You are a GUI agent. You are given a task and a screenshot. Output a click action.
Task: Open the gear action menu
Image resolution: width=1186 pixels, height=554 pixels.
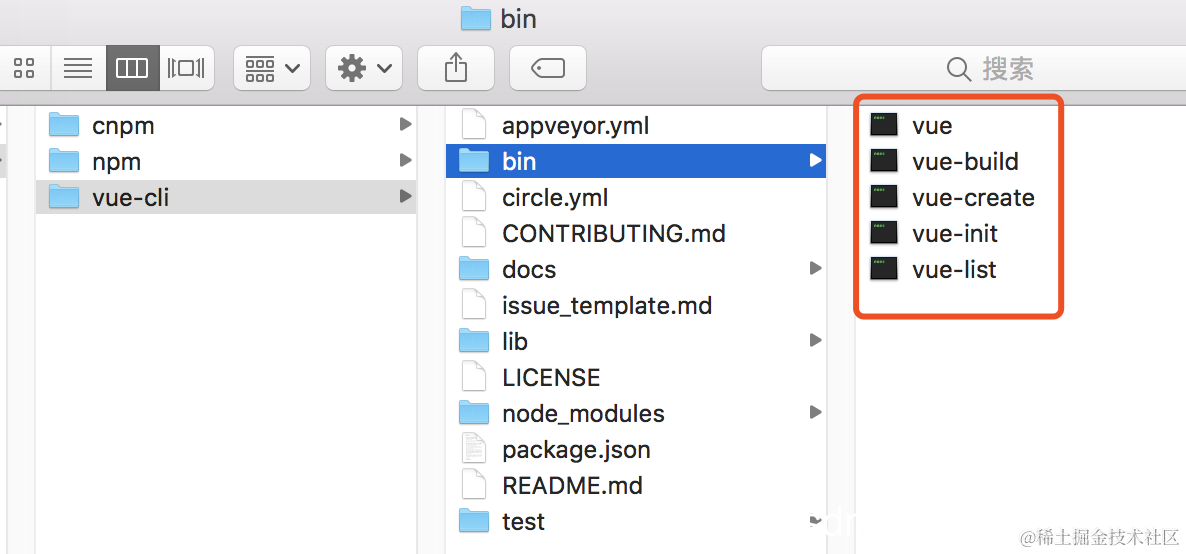pos(364,68)
